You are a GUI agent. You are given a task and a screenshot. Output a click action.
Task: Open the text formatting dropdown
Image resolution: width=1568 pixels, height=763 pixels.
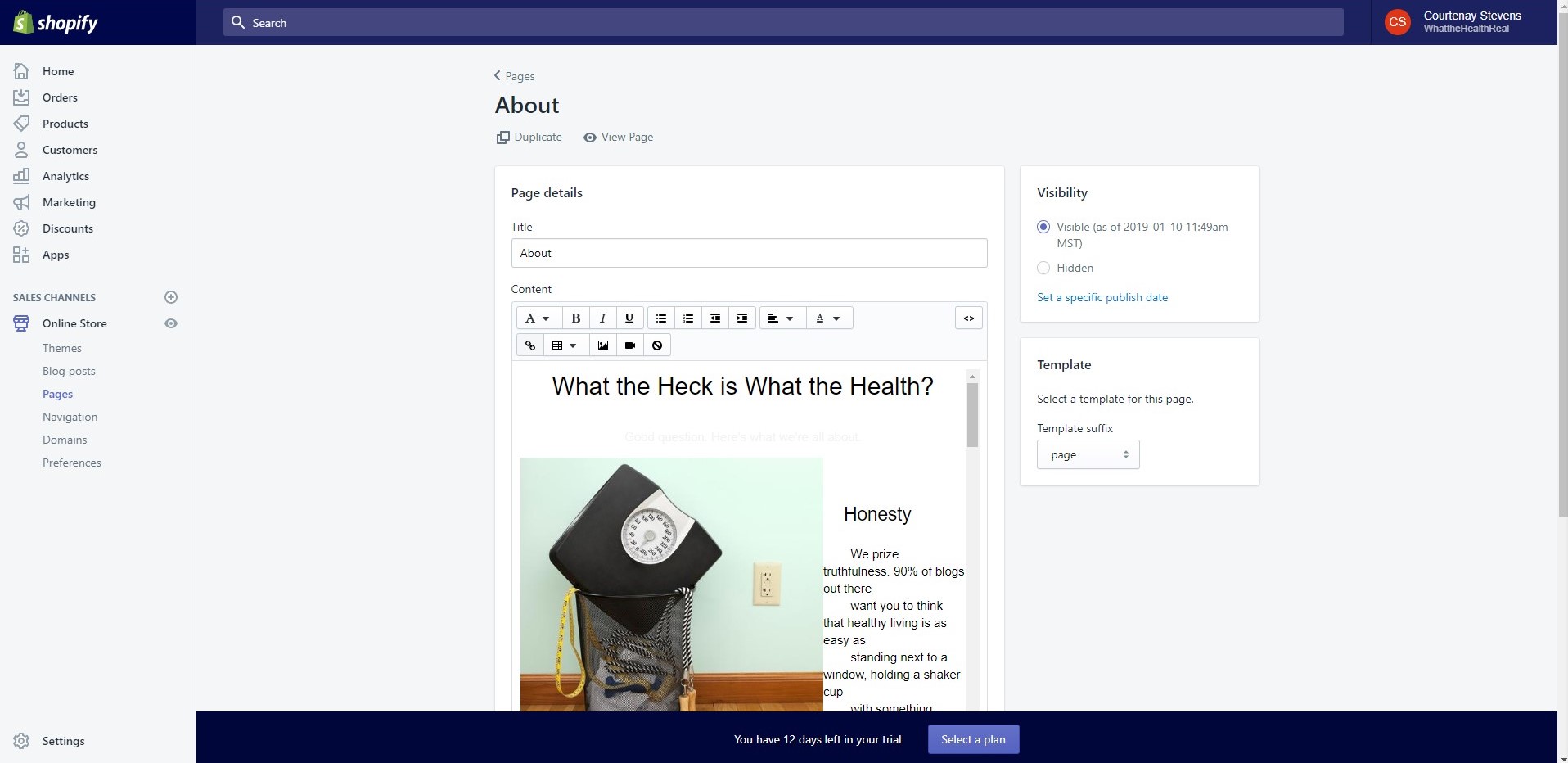tap(538, 318)
